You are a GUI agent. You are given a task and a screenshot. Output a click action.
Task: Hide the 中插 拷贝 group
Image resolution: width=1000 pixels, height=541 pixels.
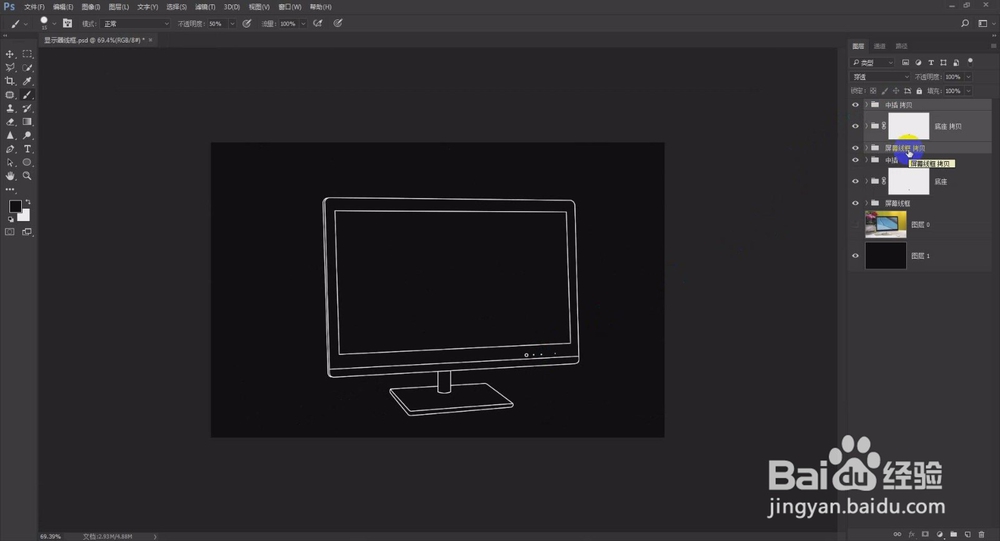855,105
